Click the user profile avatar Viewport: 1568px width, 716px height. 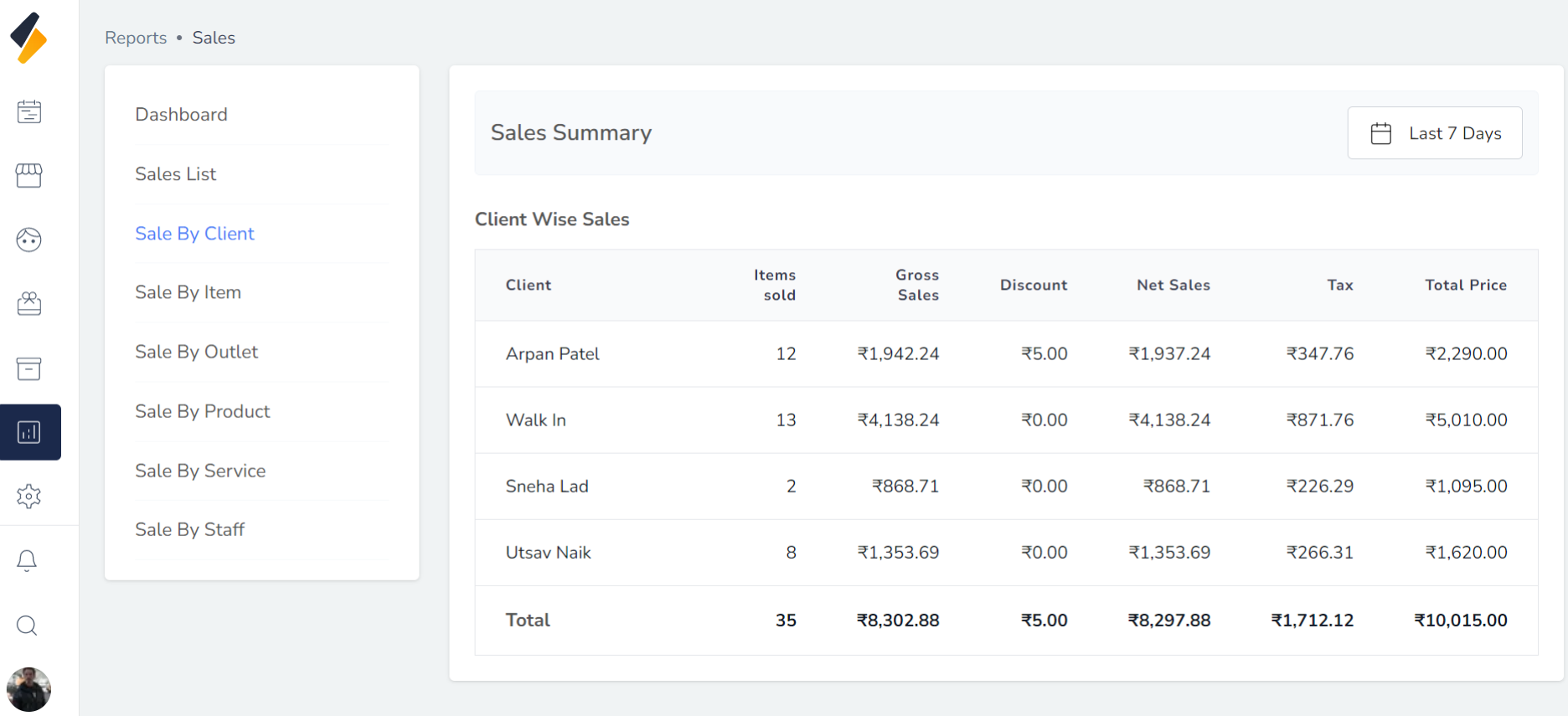(28, 689)
